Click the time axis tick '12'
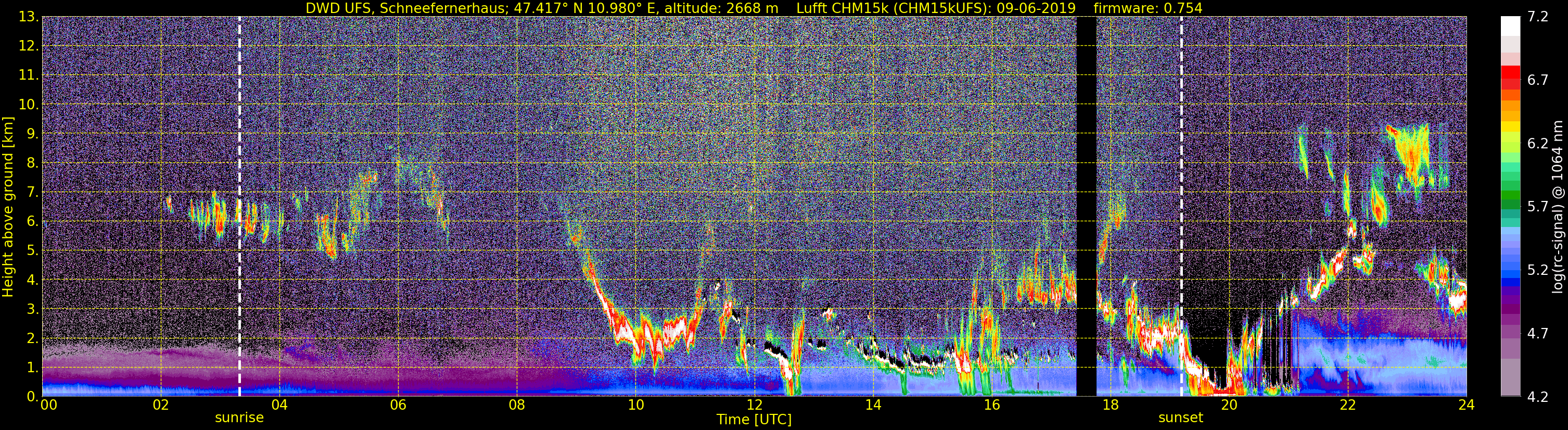This screenshot has width=1568, height=430. [x=754, y=406]
